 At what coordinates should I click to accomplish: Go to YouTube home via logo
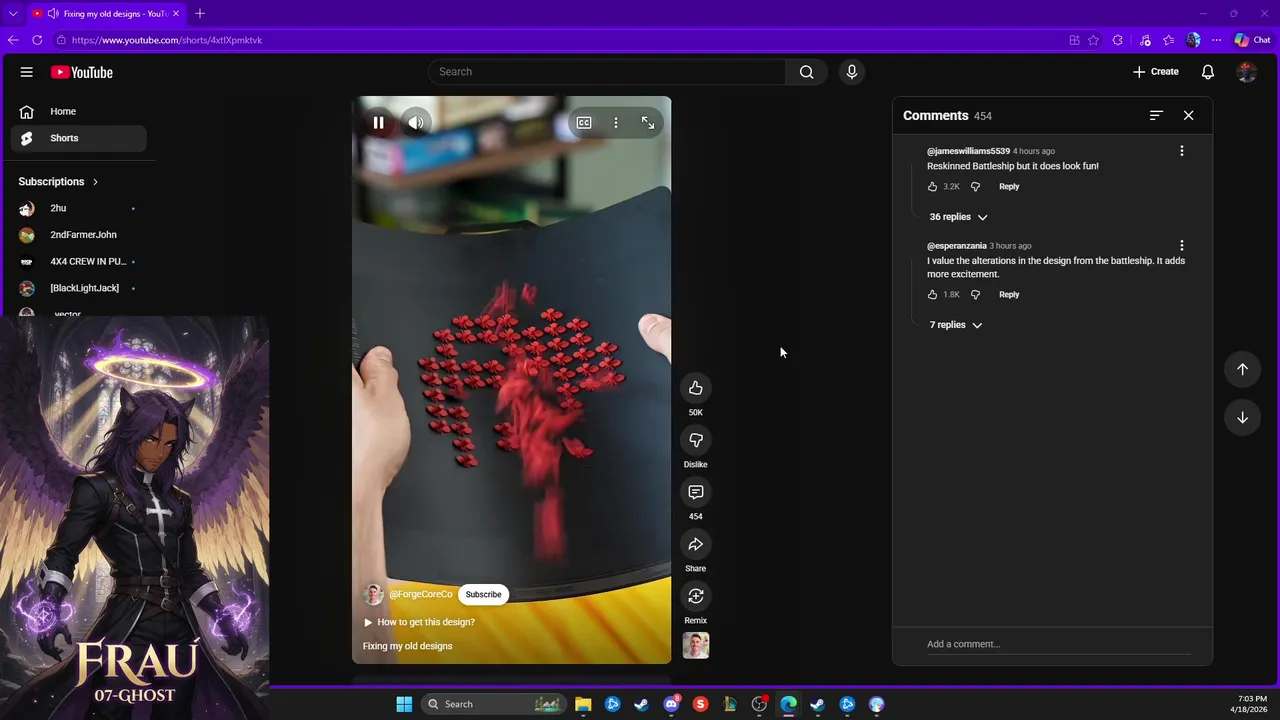tap(82, 72)
